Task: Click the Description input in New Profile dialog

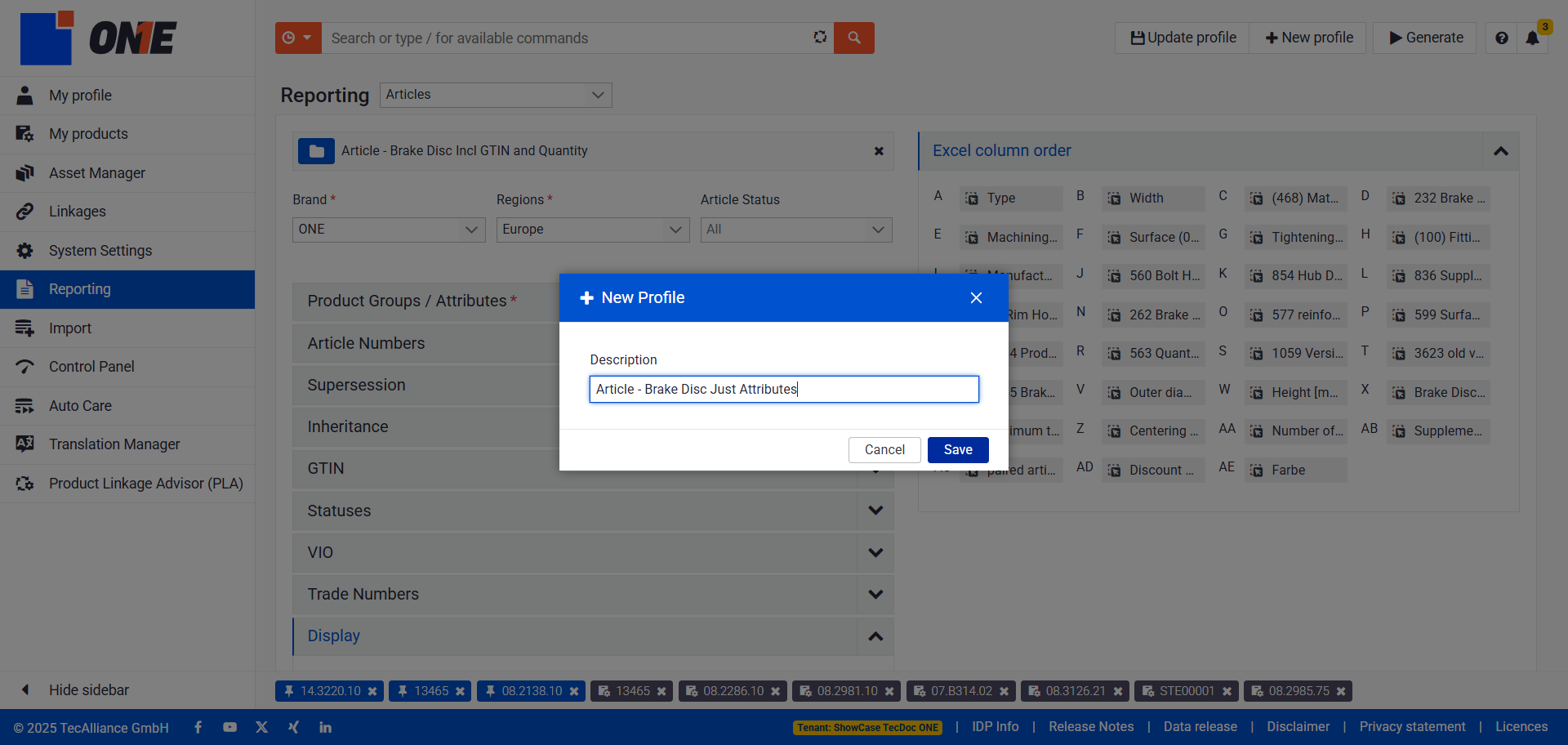Action: [x=784, y=389]
